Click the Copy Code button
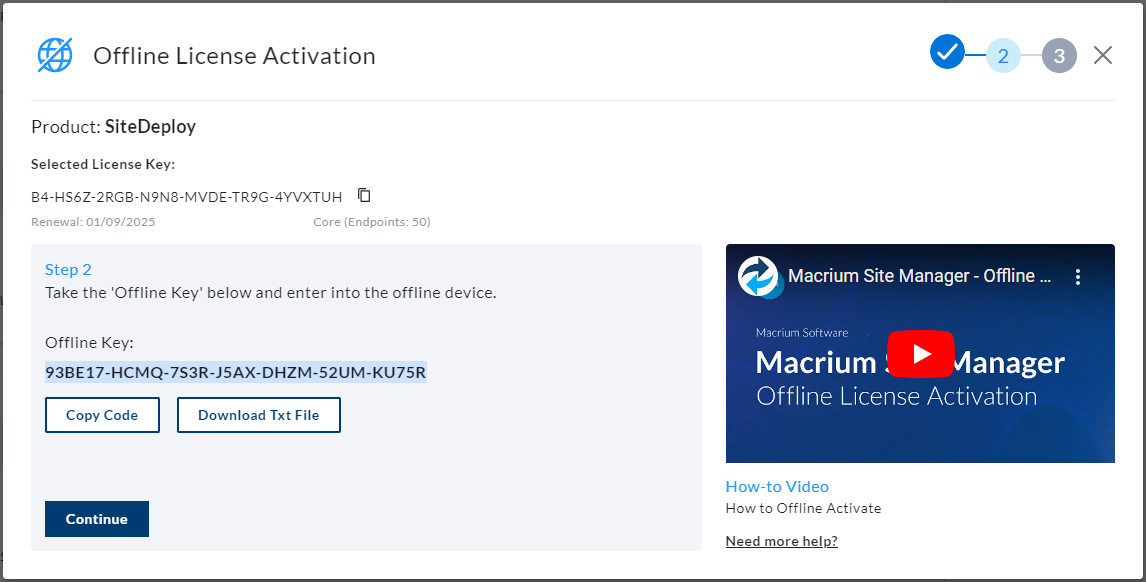 pos(102,415)
